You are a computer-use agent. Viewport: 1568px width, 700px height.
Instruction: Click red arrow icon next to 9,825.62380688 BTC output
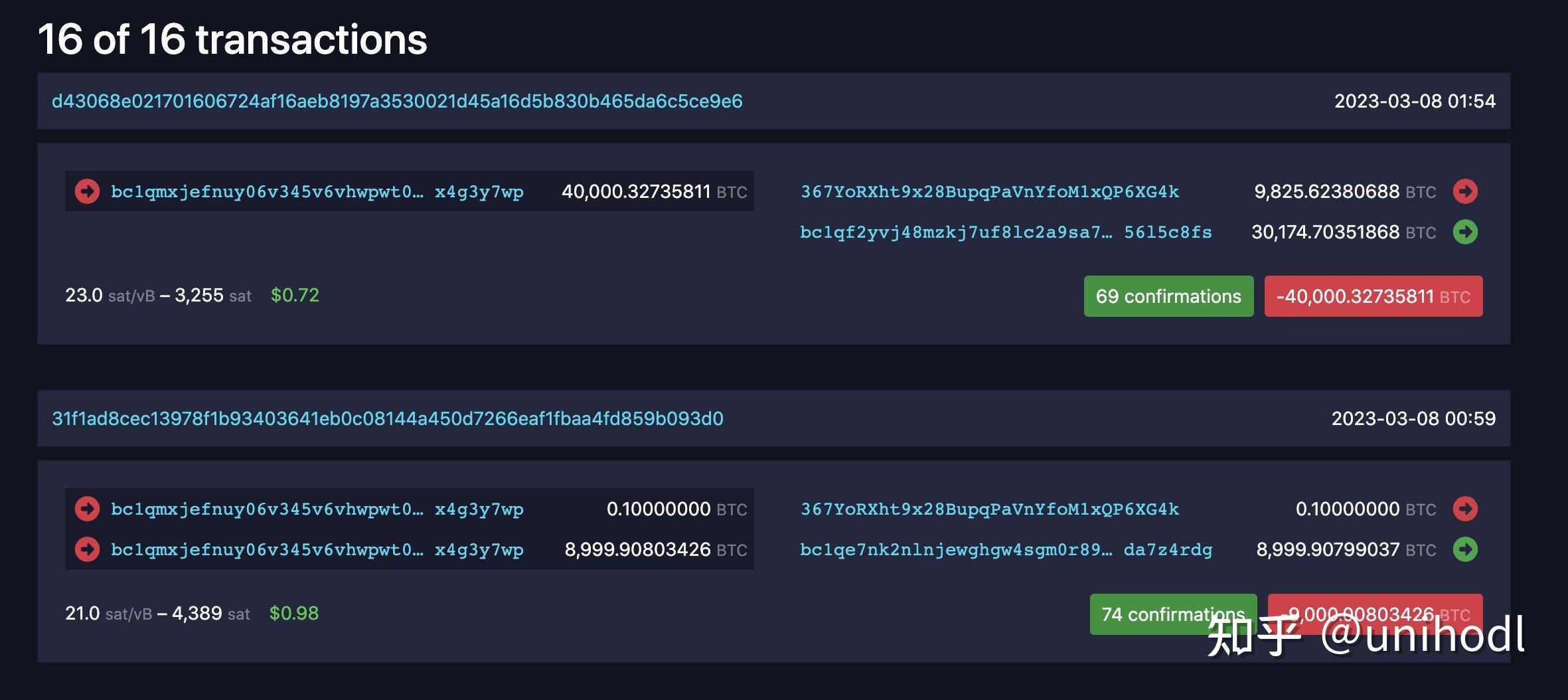click(x=1465, y=191)
